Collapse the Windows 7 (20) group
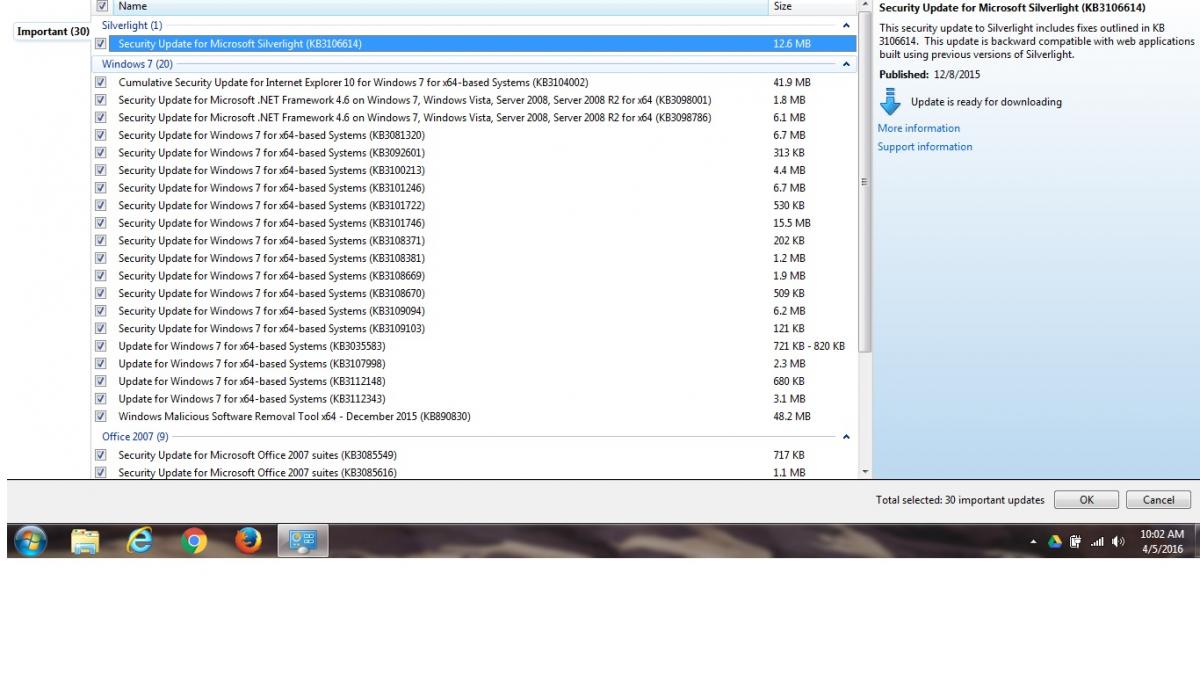This screenshot has height=675, width=1200. coord(846,64)
